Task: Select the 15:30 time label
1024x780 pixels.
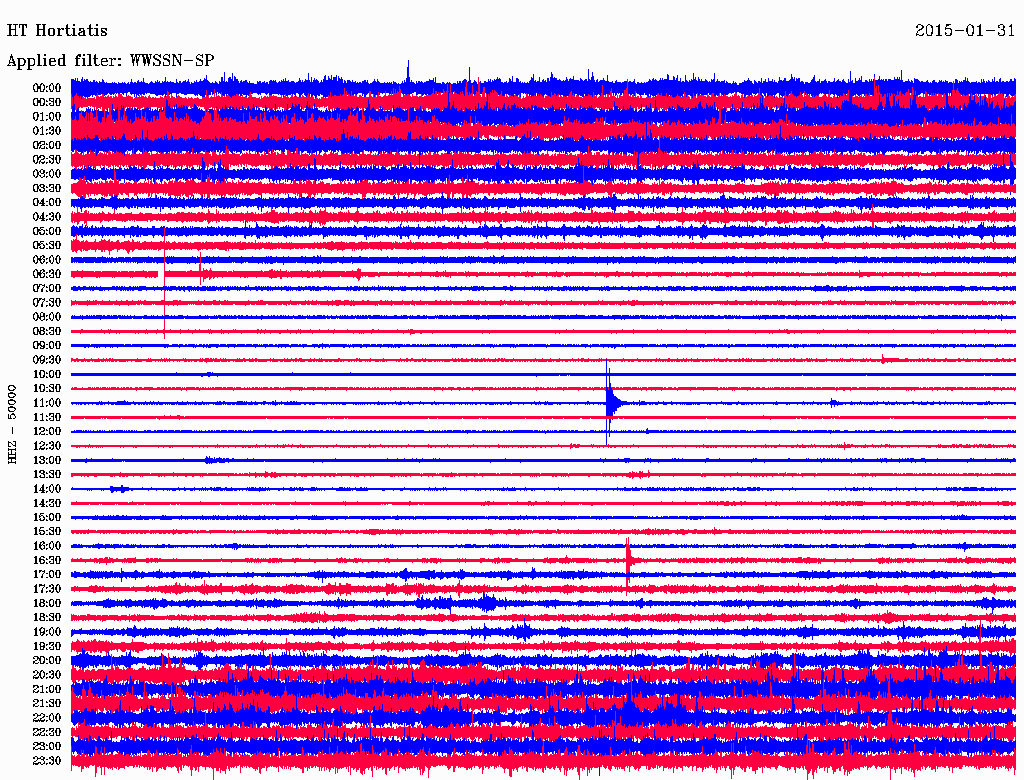Action: pyautogui.click(x=47, y=532)
